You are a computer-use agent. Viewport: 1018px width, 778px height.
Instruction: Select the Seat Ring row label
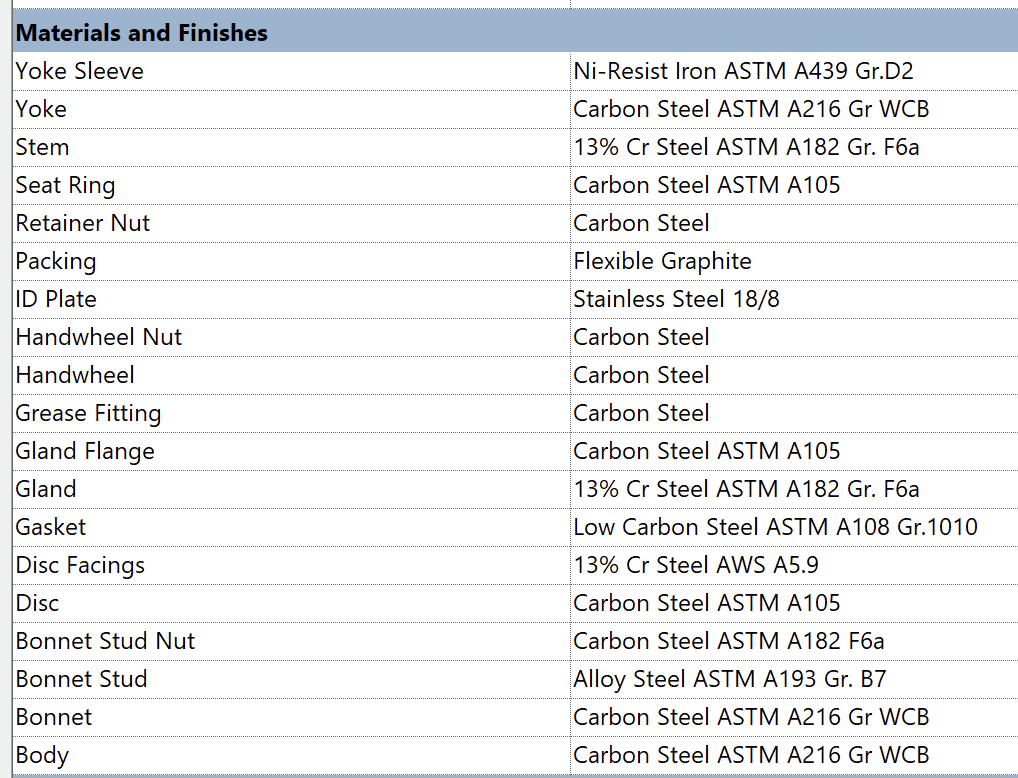66,185
